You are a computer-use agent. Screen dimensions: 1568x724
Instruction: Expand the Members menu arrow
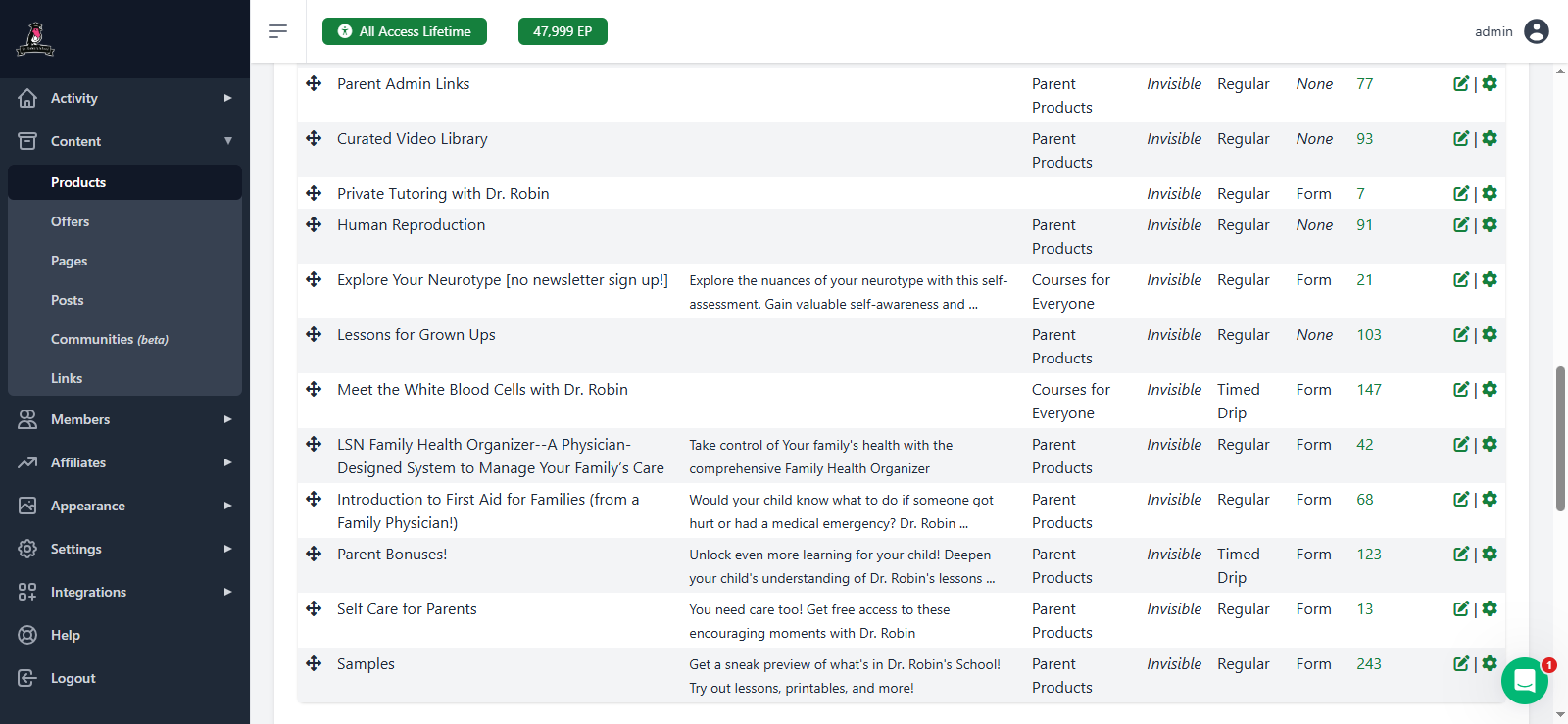click(227, 419)
